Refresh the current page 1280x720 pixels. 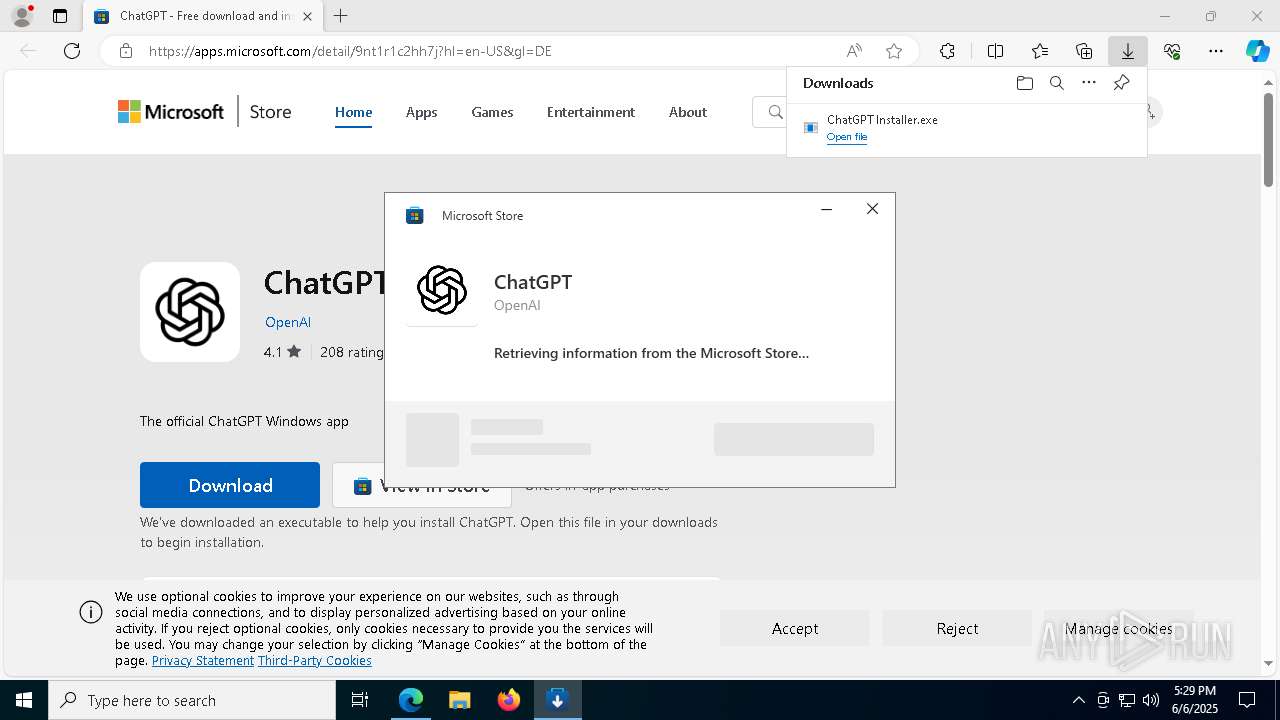pyautogui.click(x=72, y=51)
